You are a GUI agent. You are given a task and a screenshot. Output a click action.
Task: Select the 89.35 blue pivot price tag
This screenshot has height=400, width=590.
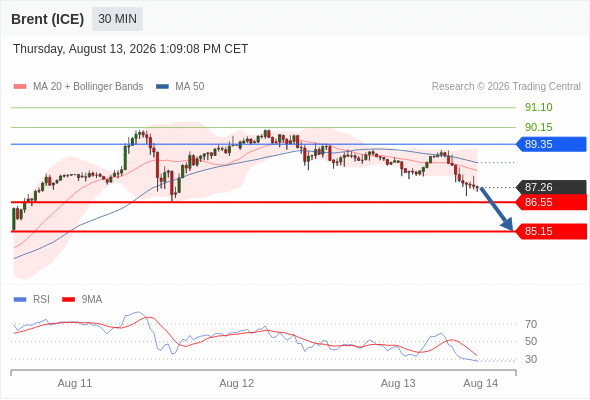click(551, 144)
